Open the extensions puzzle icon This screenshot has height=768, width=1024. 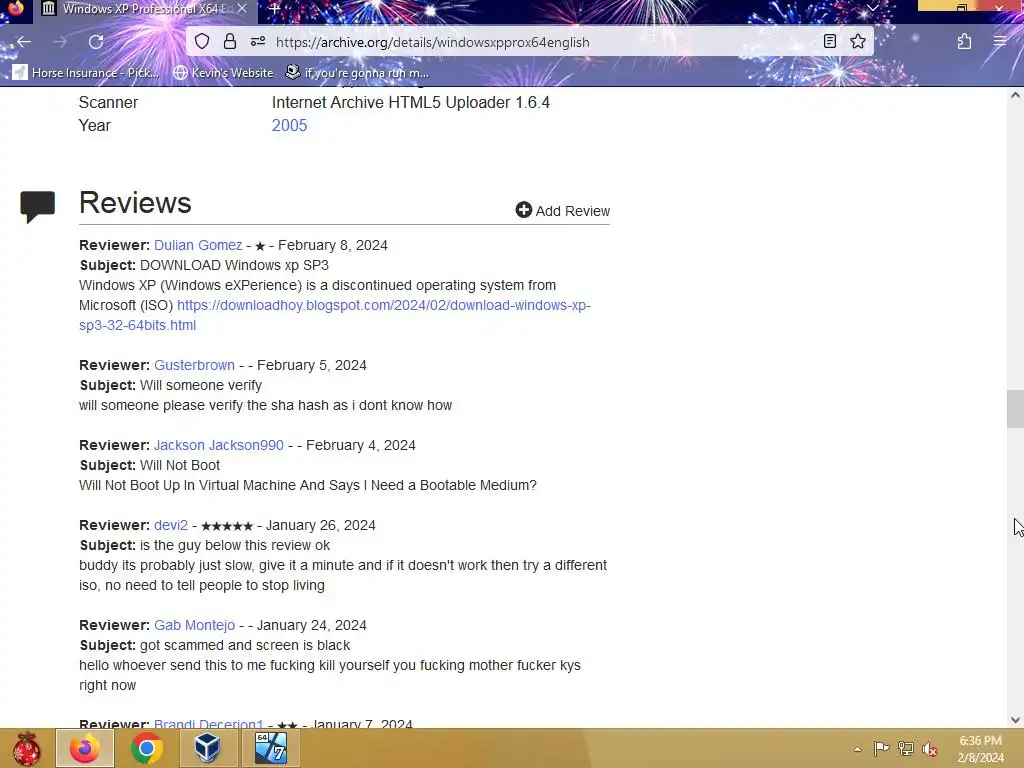point(964,42)
